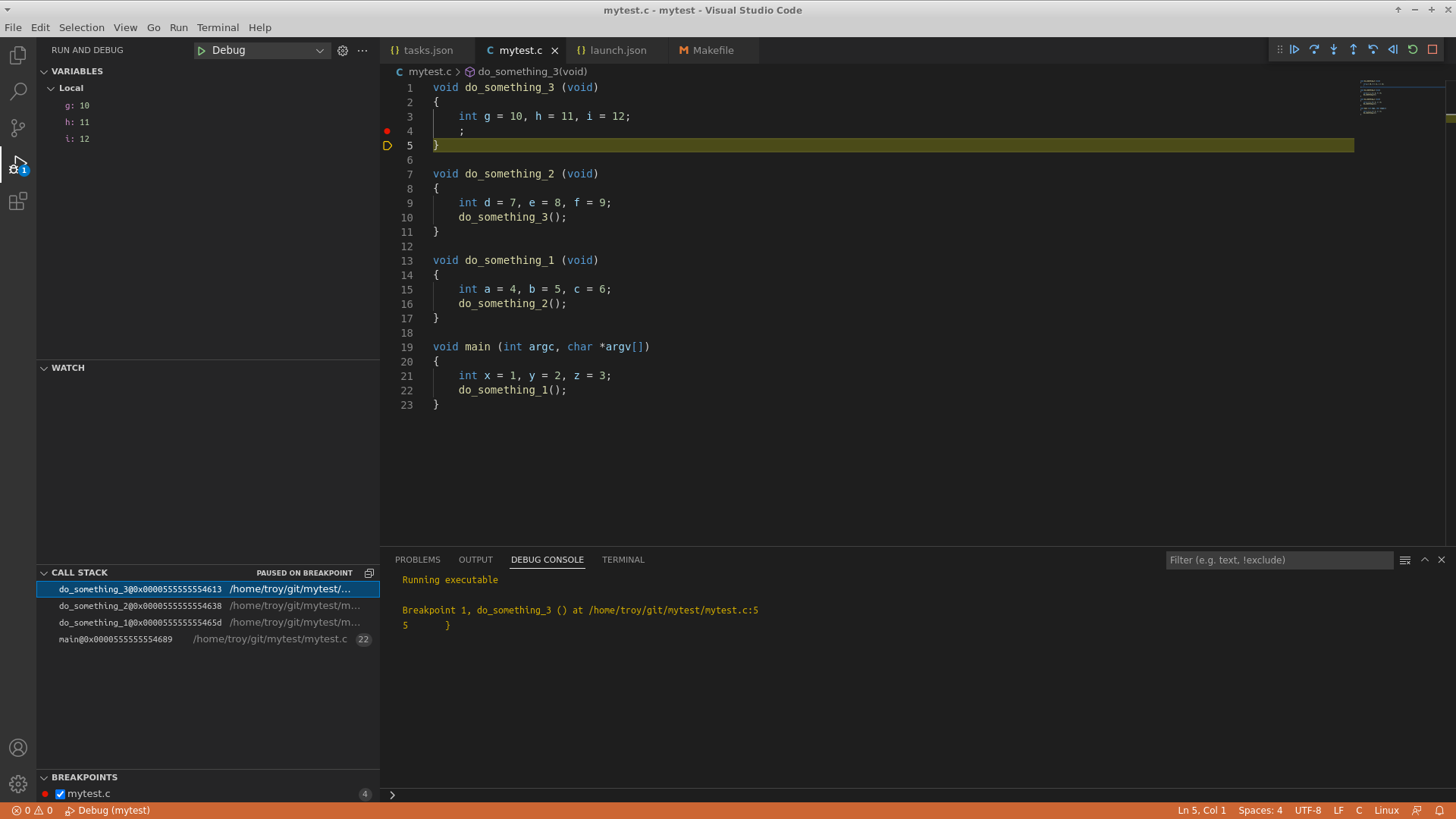This screenshot has height=819, width=1456.
Task: Select the Run and Debug activity icon
Action: click(18, 165)
